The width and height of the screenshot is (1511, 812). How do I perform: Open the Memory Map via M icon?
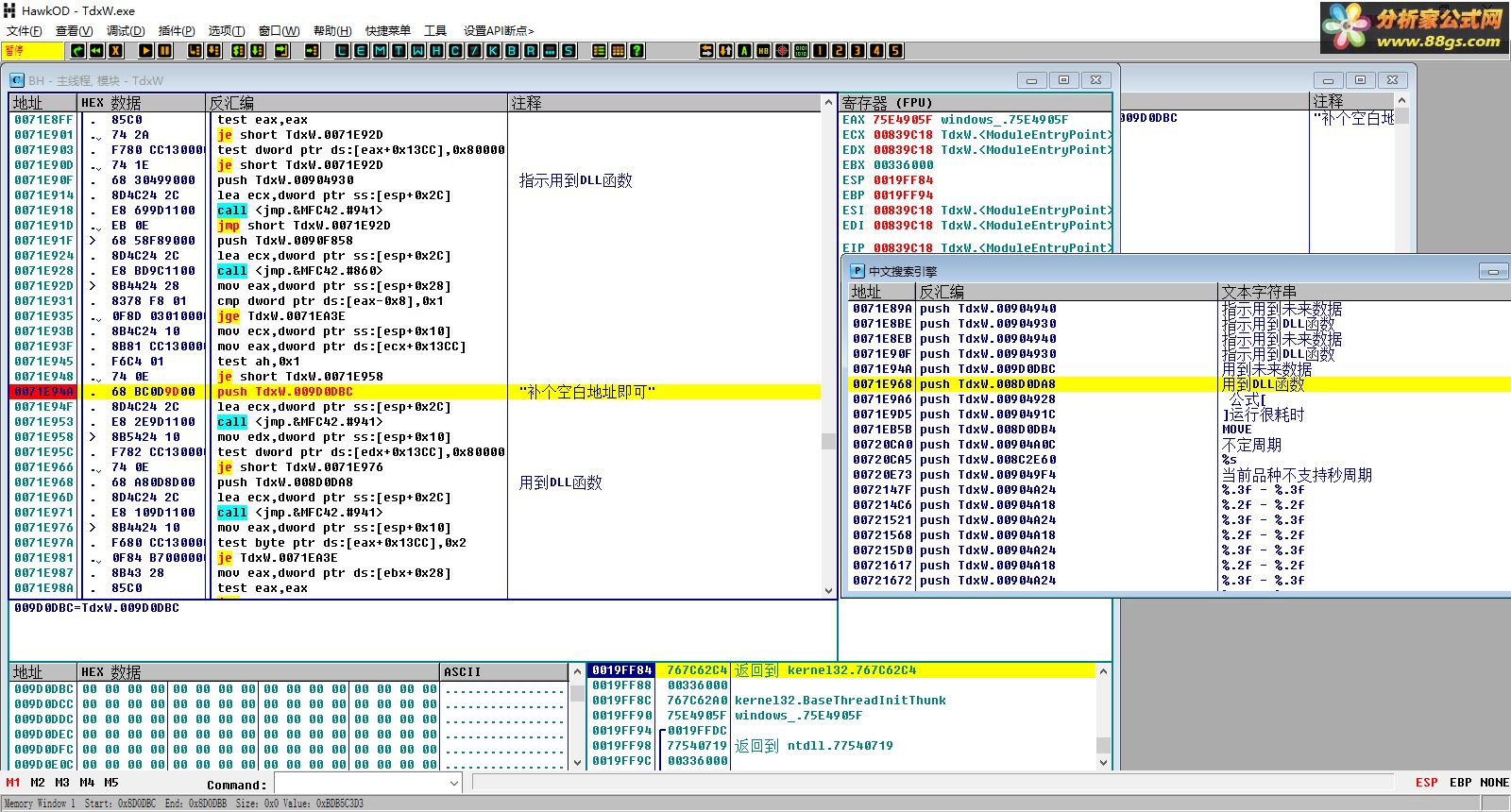pyautogui.click(x=380, y=51)
